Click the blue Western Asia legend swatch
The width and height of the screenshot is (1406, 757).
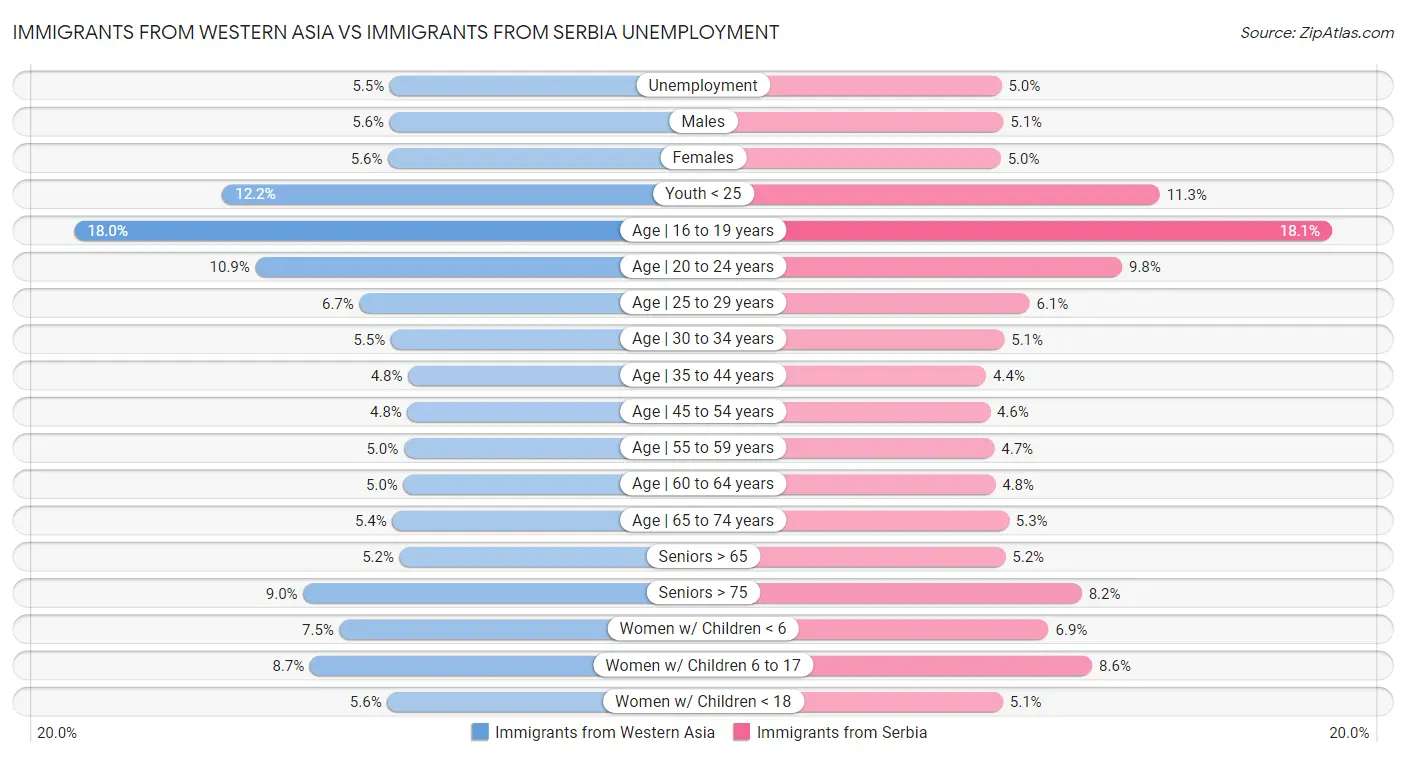coord(480,732)
